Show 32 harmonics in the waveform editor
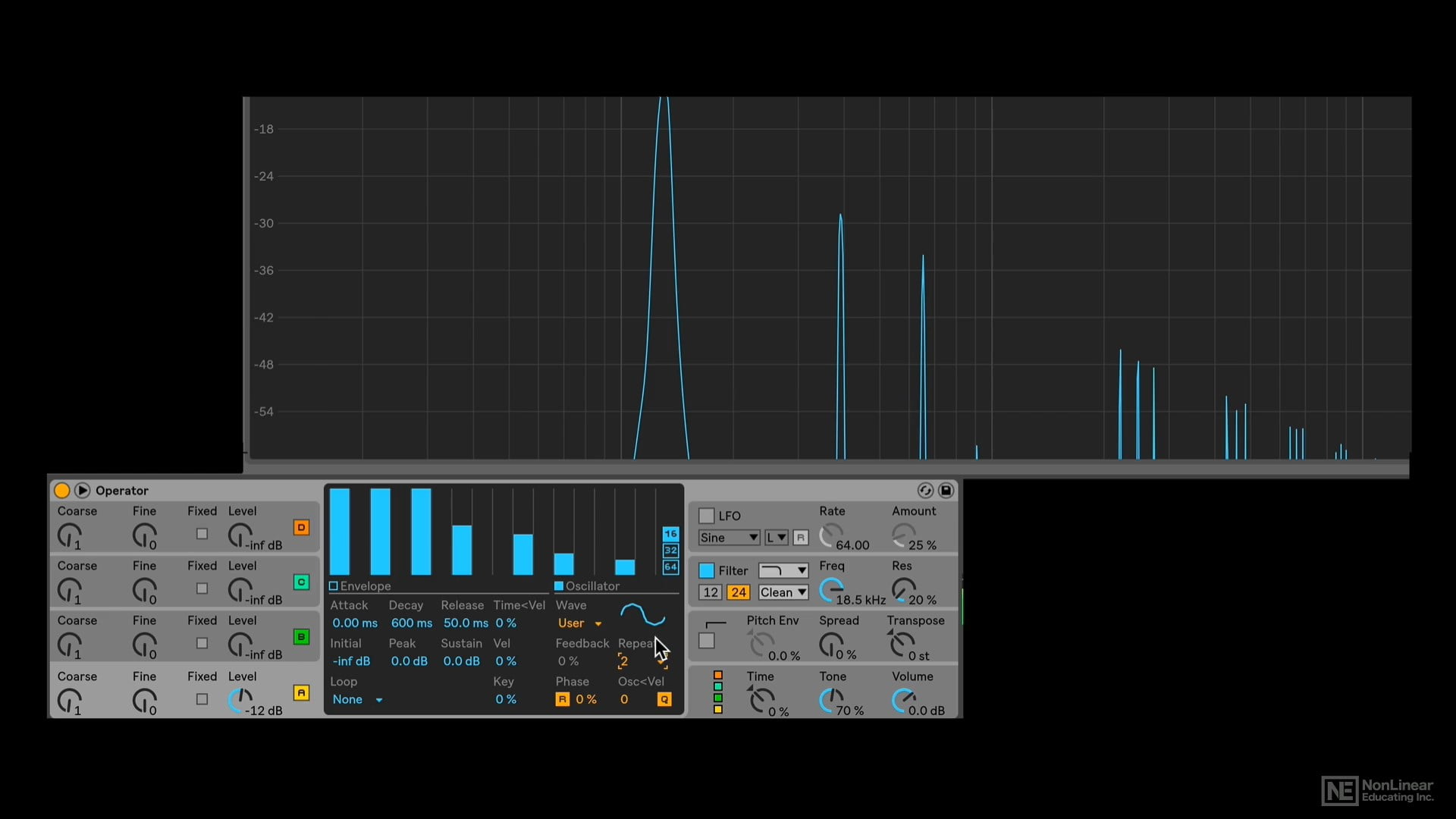Screen dimensions: 1456x819 (670, 551)
